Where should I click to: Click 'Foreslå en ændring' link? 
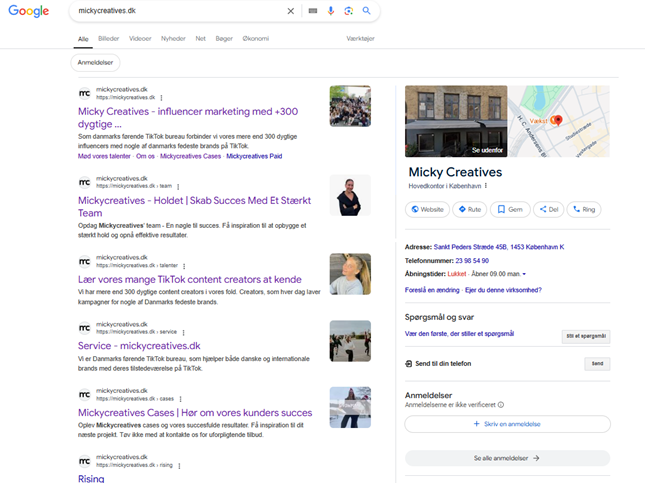432,290
